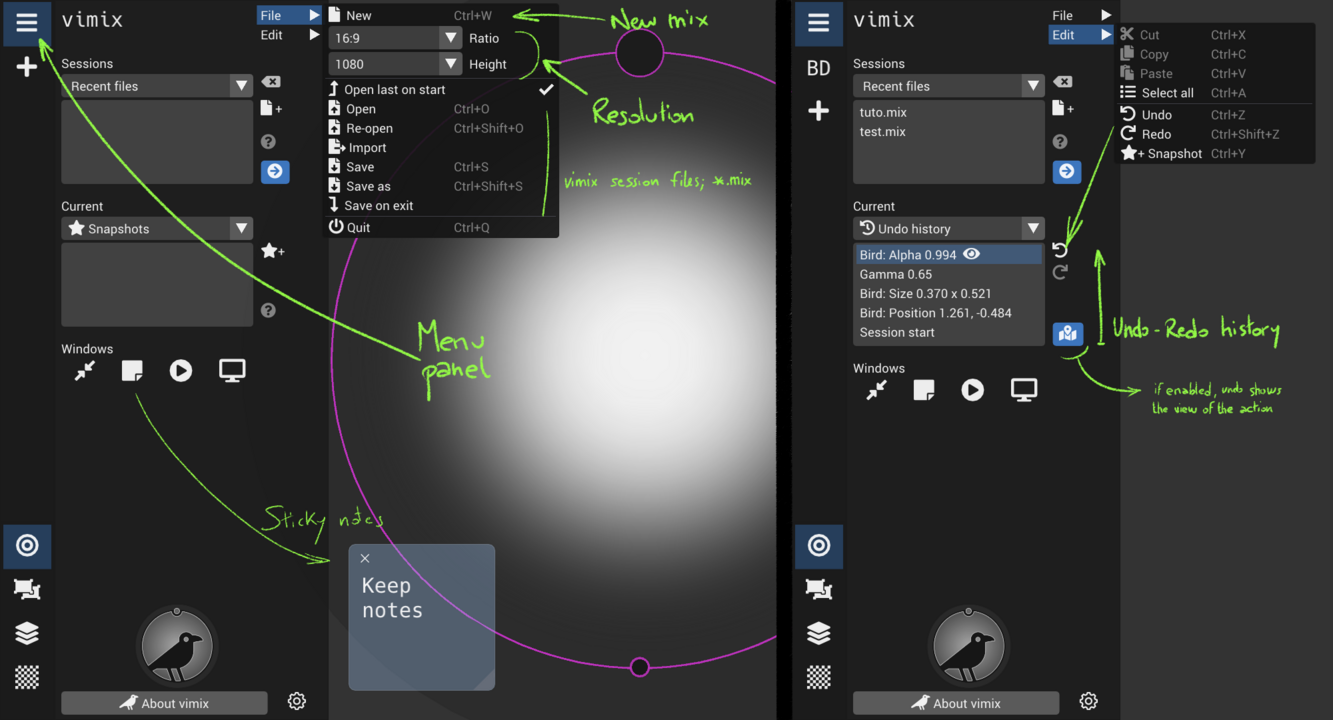
Task: Toggle blue show-view-of-action button
Action: 1067,334
